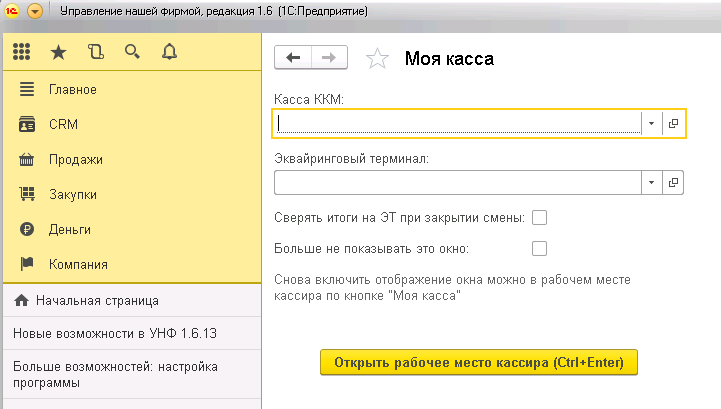Image resolution: width=721 pixels, height=409 pixels.
Task: Click the Деньги ruble coin icon
Action: coord(27,229)
